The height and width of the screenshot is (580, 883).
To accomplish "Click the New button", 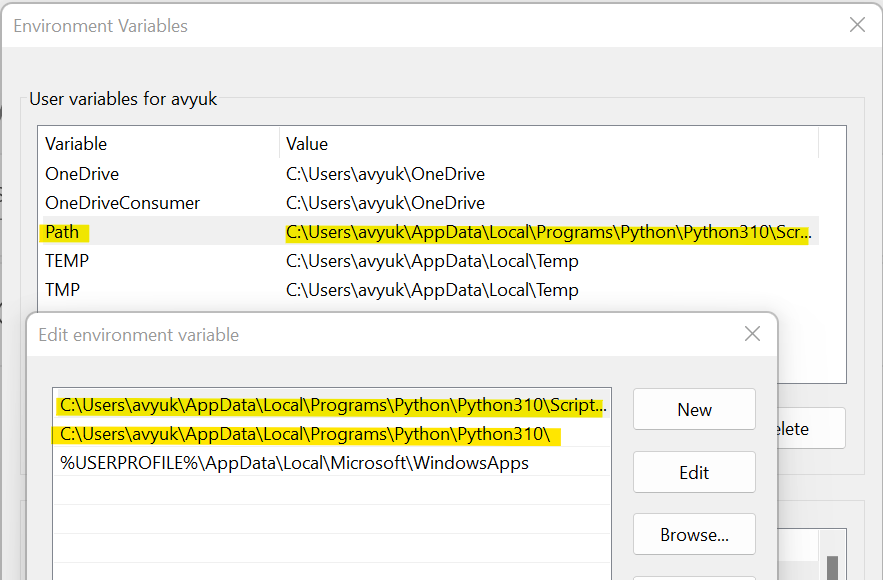I will [x=694, y=410].
